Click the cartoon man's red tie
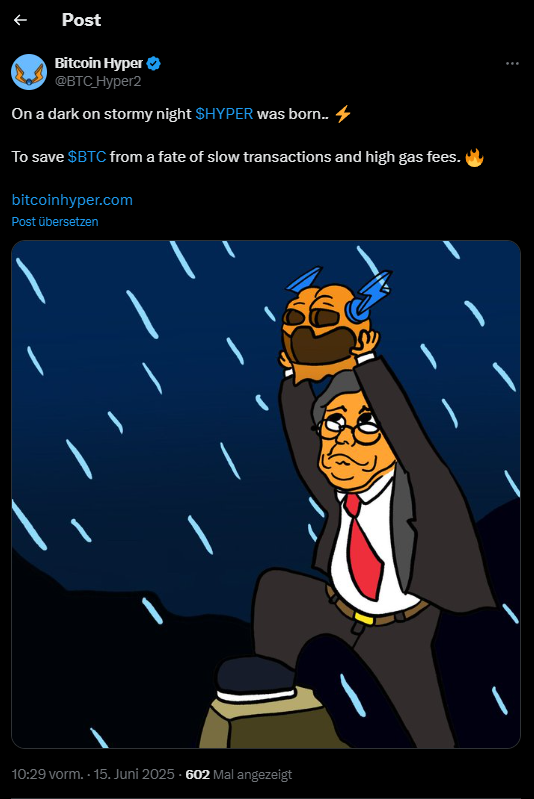 (x=363, y=547)
